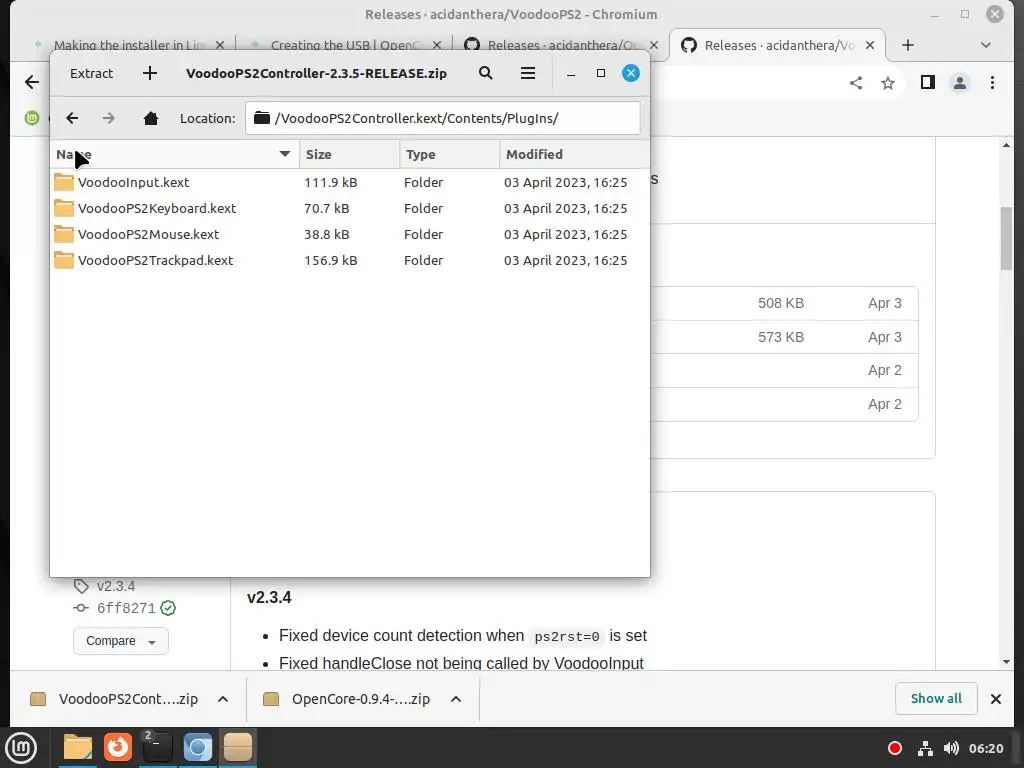Viewport: 1024px width, 768px height.
Task: Click the verified commit badge icon
Action: (168, 608)
